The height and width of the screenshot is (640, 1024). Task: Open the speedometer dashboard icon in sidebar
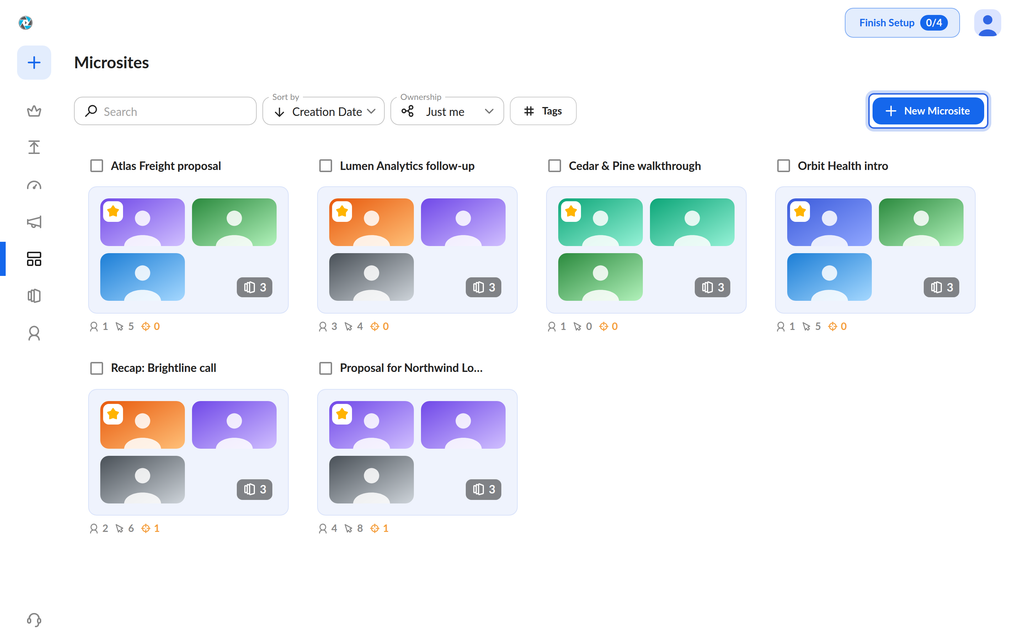[x=34, y=185]
